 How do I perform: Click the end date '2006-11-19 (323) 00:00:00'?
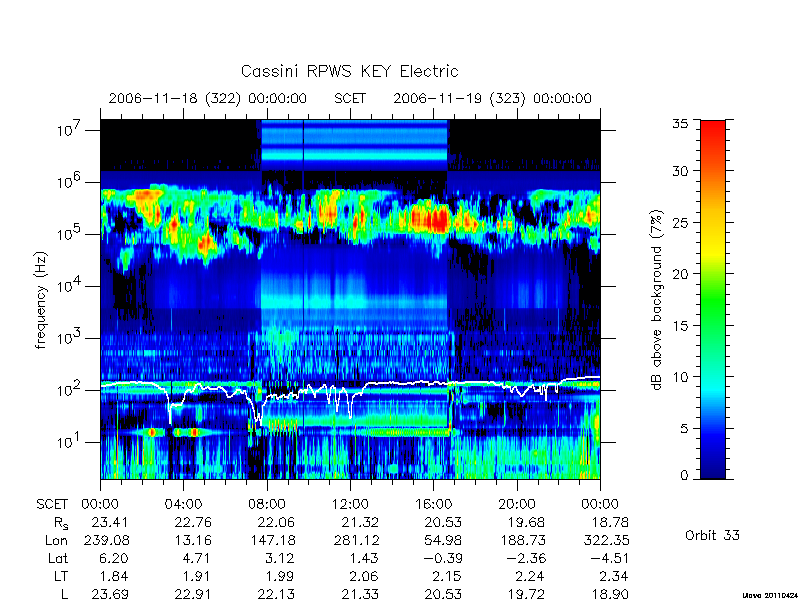coord(492,98)
